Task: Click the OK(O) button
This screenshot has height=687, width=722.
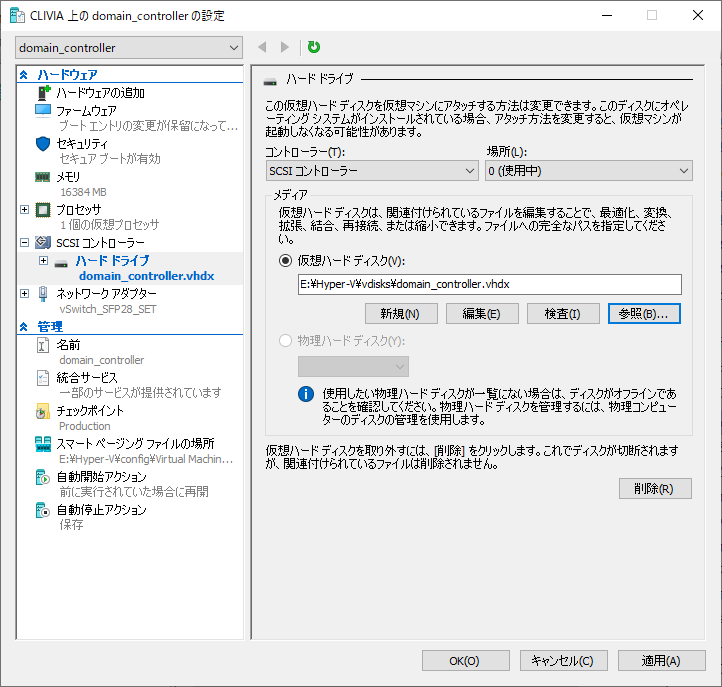Action: coord(466,661)
